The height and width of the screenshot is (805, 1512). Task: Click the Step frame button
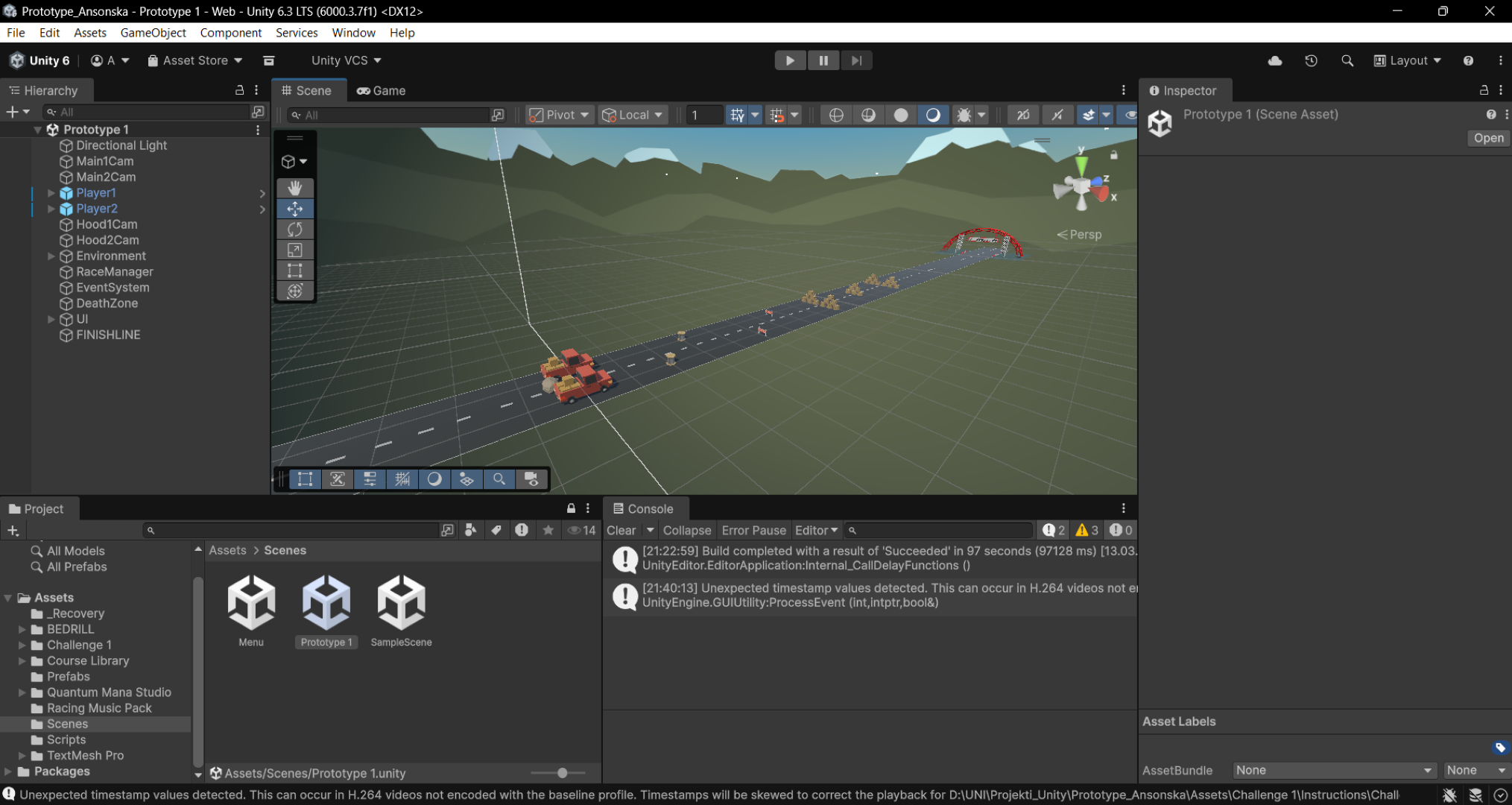[x=856, y=60]
